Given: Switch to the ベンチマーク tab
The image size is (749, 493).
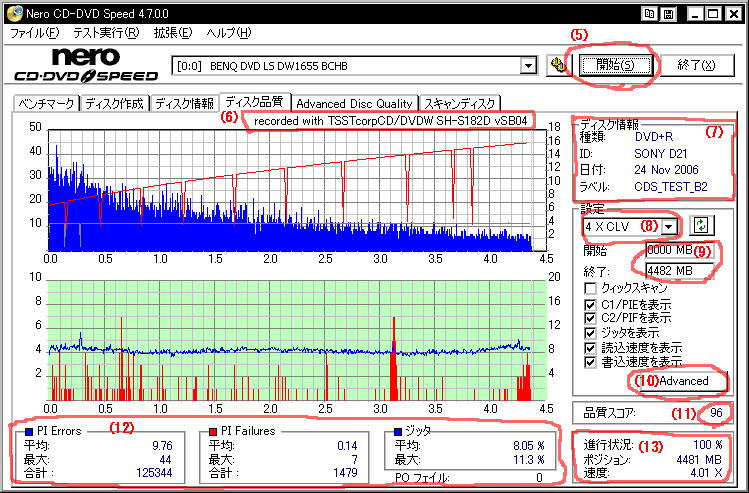Looking at the screenshot, I should [x=46, y=104].
